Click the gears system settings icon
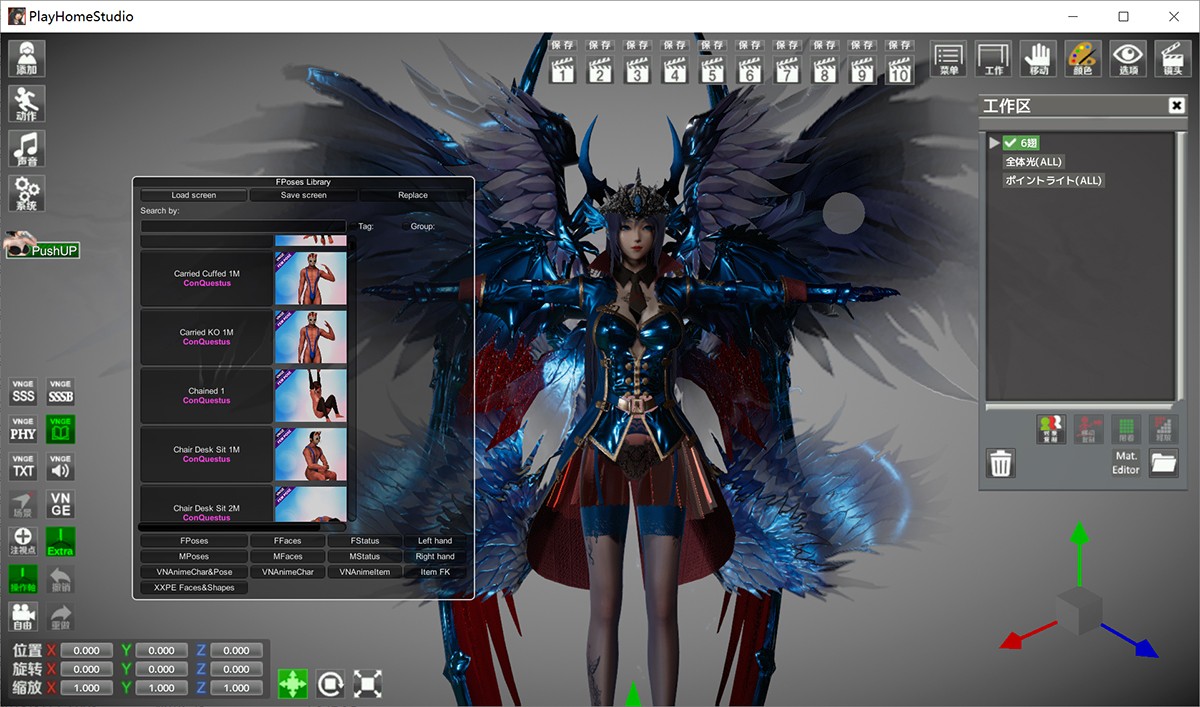Image resolution: width=1200 pixels, height=707 pixels. pos(26,193)
